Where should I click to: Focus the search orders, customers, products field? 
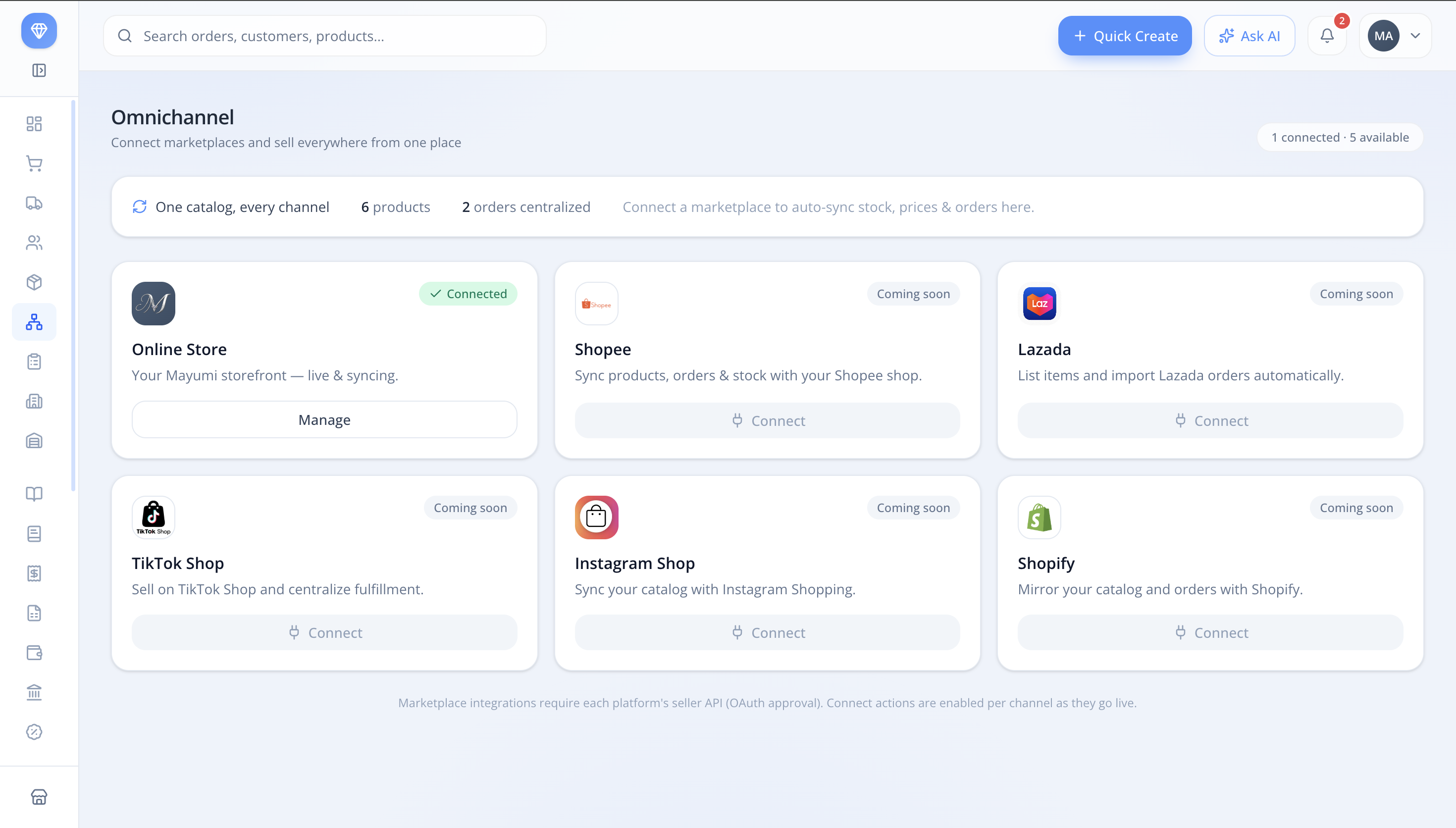pos(324,36)
